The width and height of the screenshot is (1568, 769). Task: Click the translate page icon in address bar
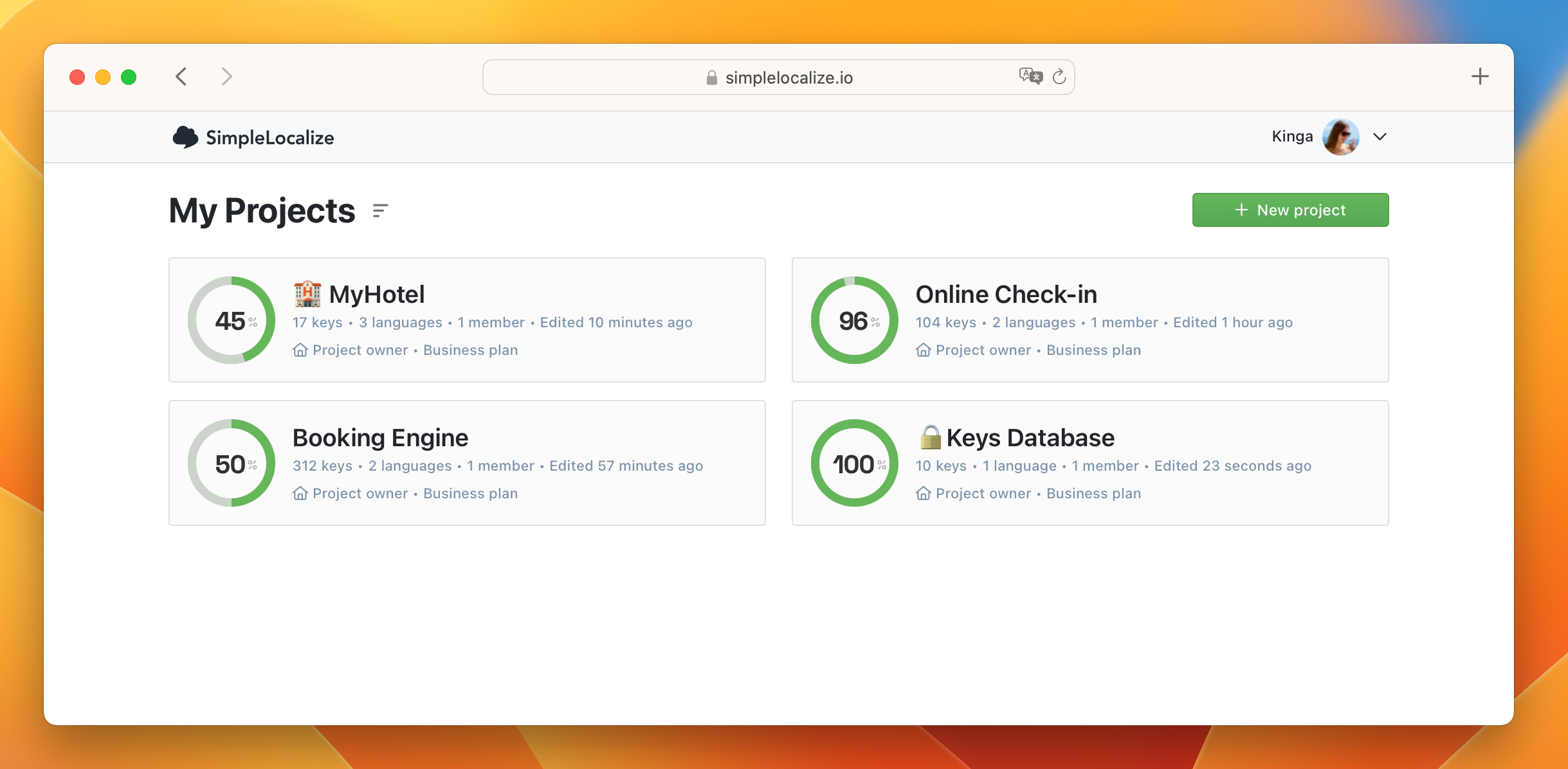pyautogui.click(x=1030, y=76)
